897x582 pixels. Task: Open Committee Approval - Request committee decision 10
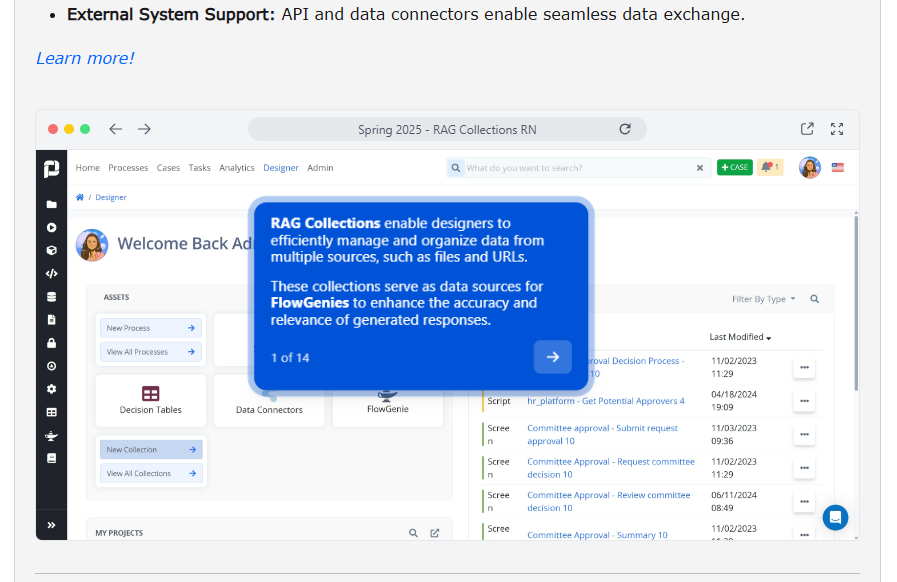point(611,468)
